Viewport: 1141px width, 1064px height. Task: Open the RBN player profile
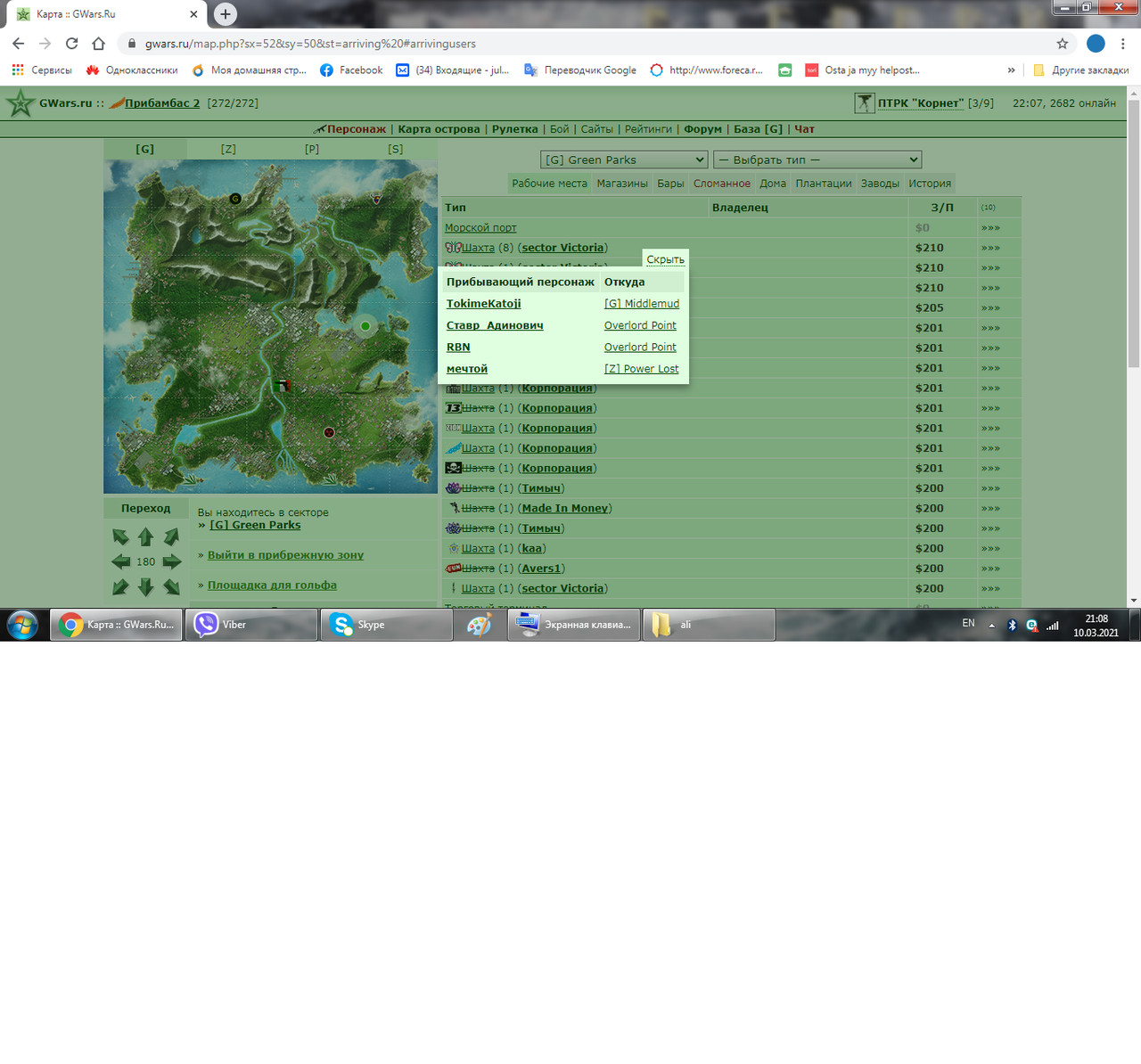(x=458, y=348)
